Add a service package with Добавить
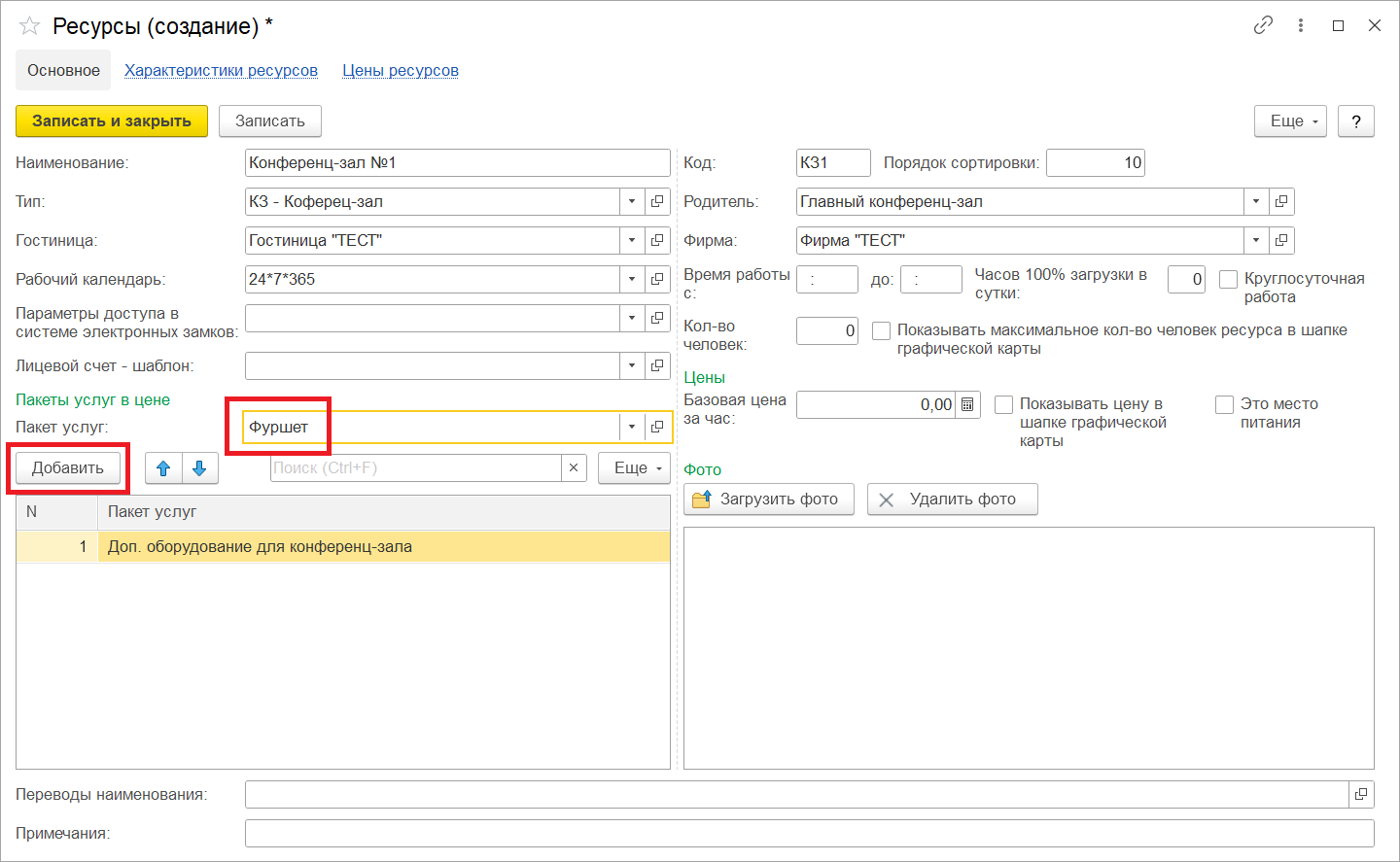The width and height of the screenshot is (1400, 862). 68,468
